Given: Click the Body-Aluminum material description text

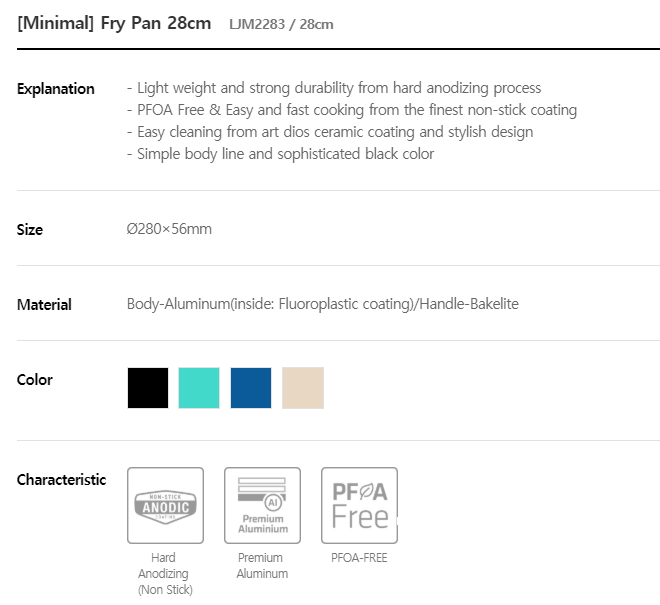Looking at the screenshot, I should click(323, 304).
